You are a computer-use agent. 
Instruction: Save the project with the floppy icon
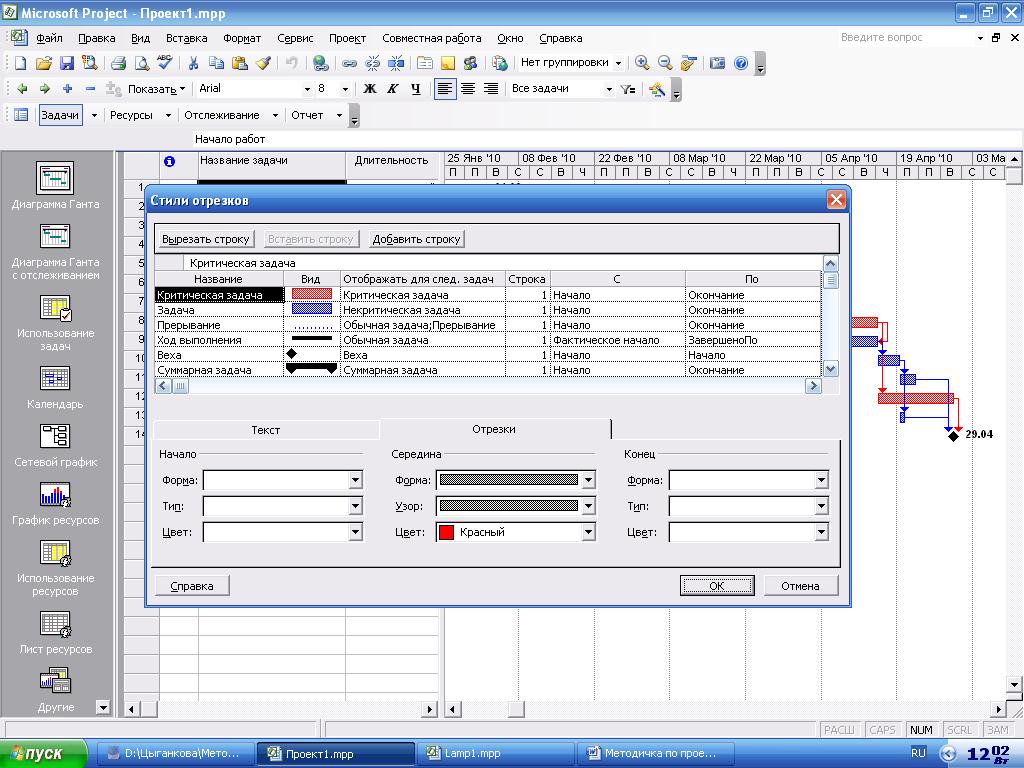(x=66, y=63)
